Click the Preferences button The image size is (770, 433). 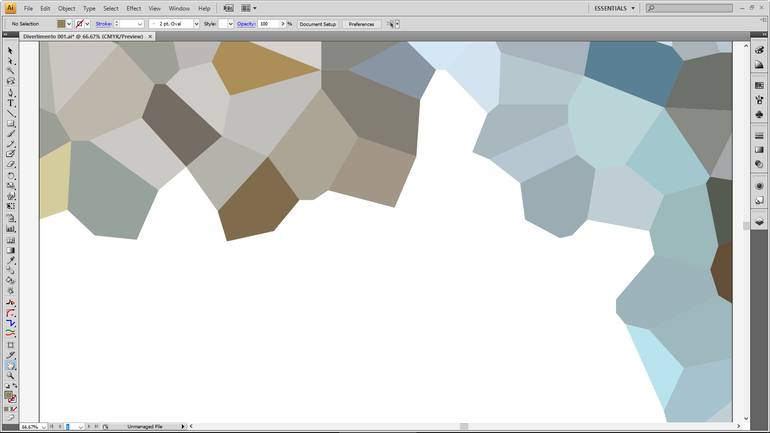361,24
